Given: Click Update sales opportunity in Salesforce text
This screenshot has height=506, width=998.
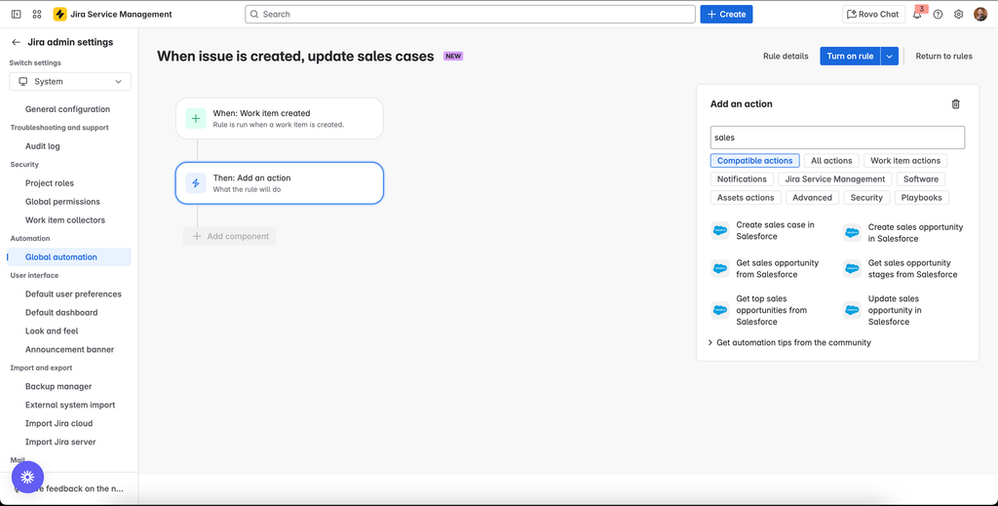Looking at the screenshot, I should pos(894,310).
